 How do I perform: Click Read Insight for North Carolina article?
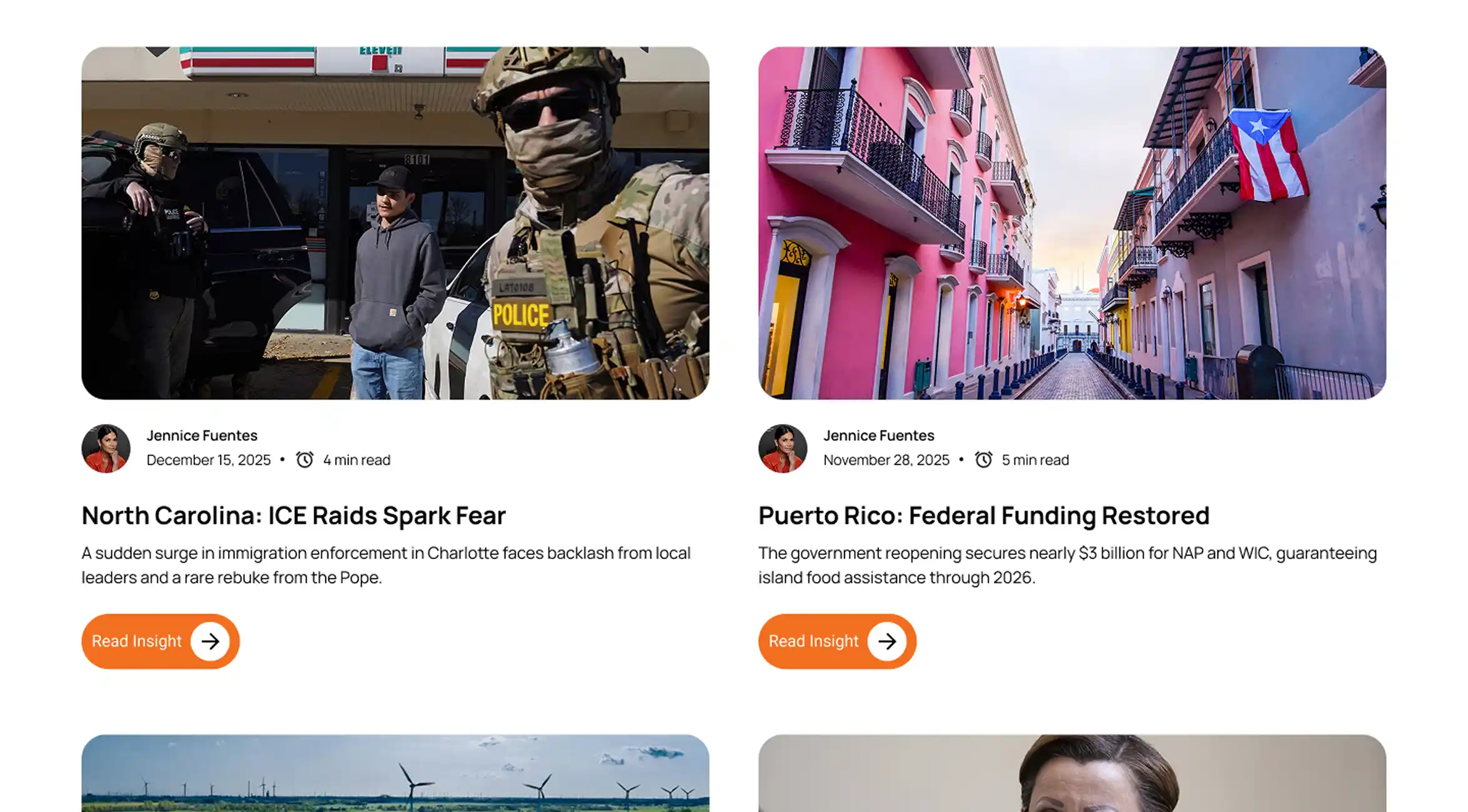coord(161,641)
